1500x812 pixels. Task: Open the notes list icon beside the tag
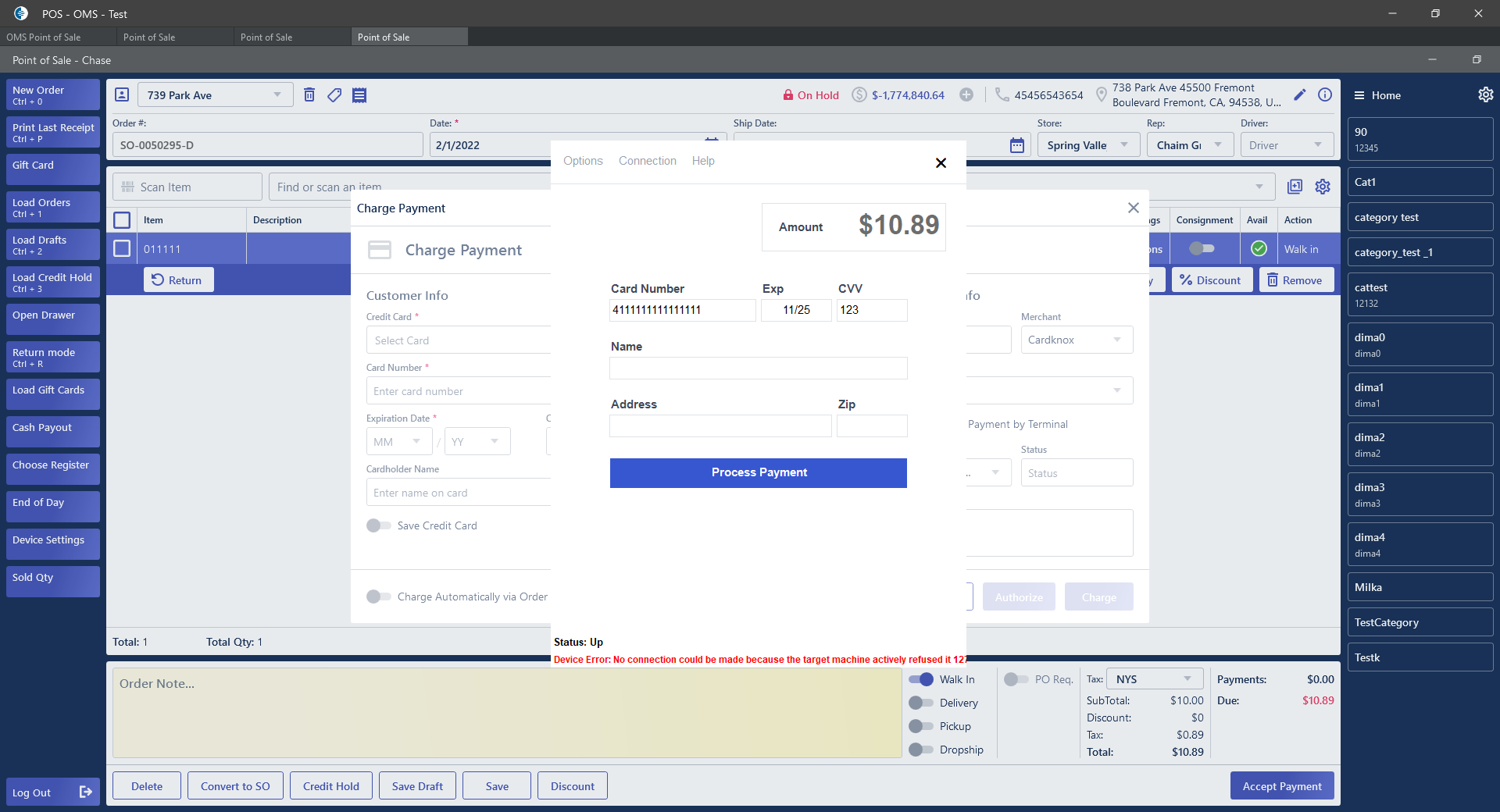pos(359,95)
